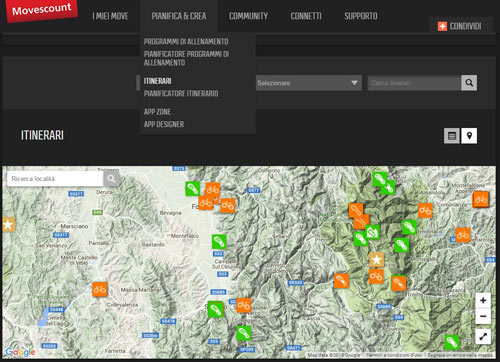Click the green trail marker left of white-outlined marker
The image size is (500, 362).
click(360, 239)
